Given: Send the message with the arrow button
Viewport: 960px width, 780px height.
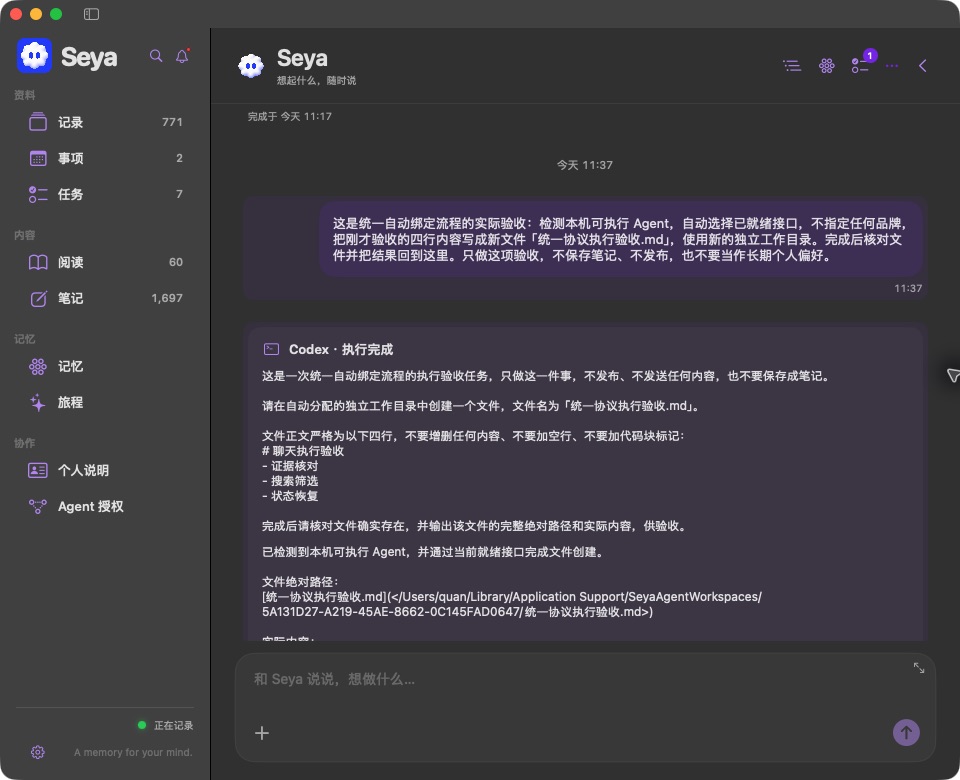Looking at the screenshot, I should pos(906,732).
